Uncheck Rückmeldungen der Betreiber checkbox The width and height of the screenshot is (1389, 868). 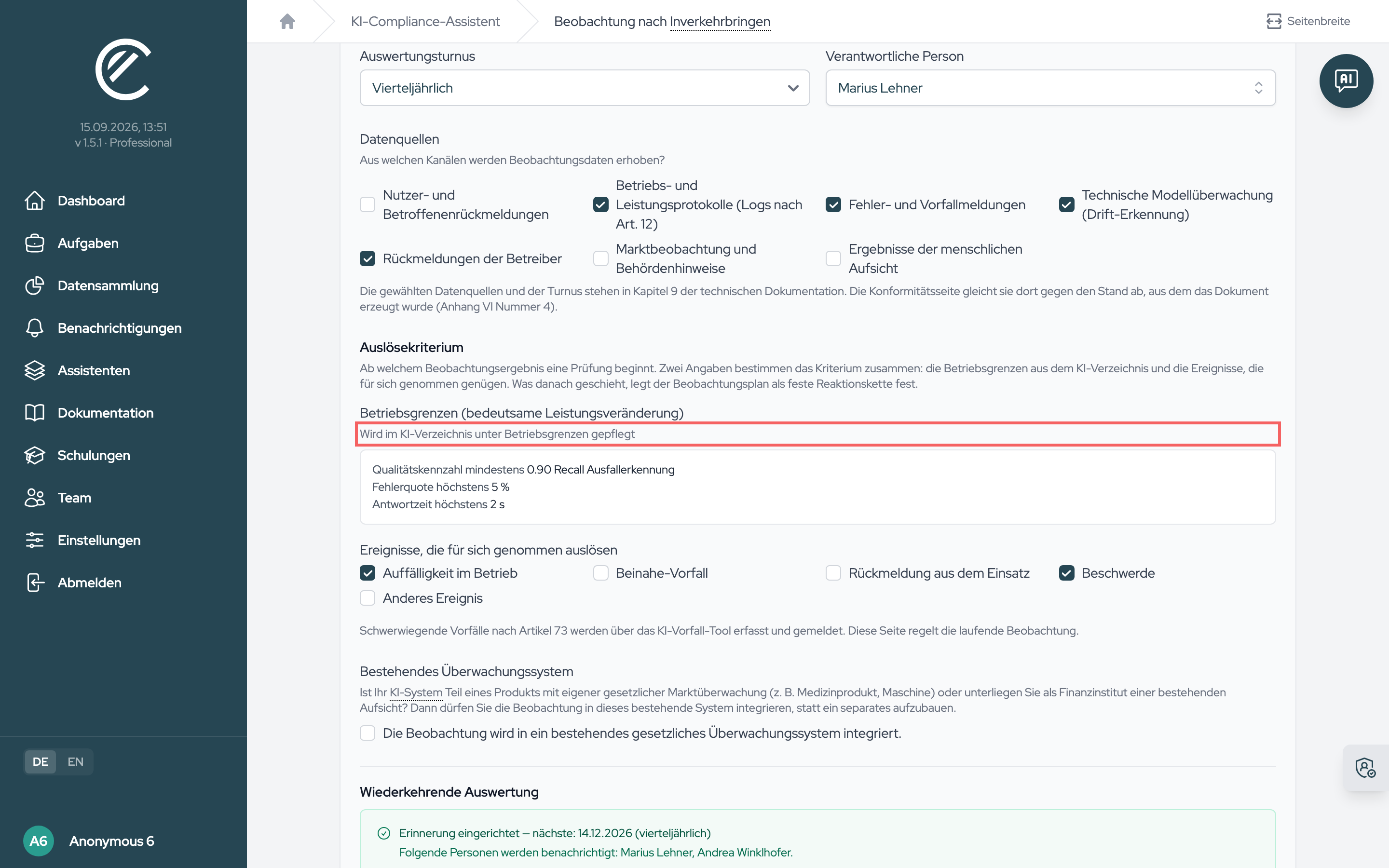coord(368,258)
